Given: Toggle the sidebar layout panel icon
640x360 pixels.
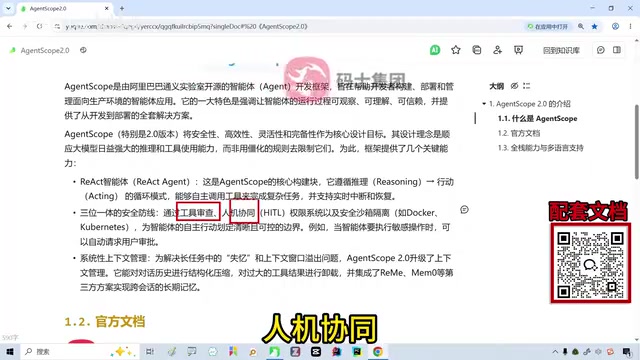Looking at the screenshot, I should (617, 50).
